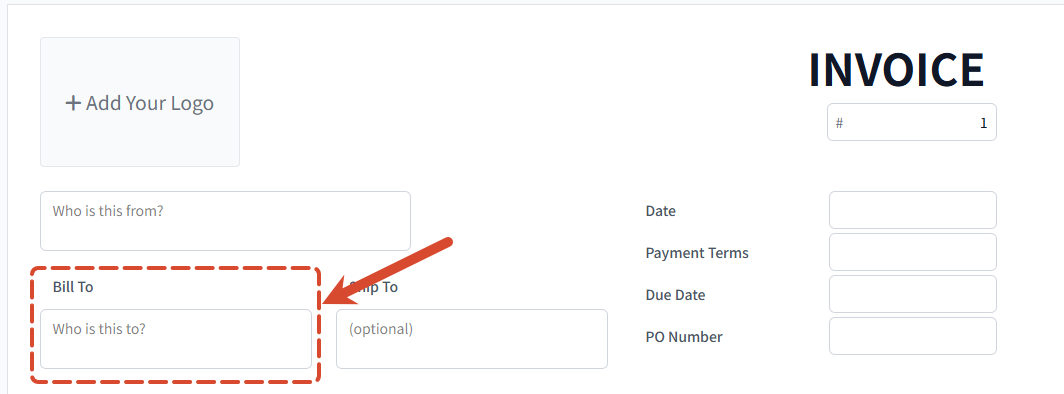Select the invoice number field showing 1
The image size is (1064, 394).
point(911,122)
